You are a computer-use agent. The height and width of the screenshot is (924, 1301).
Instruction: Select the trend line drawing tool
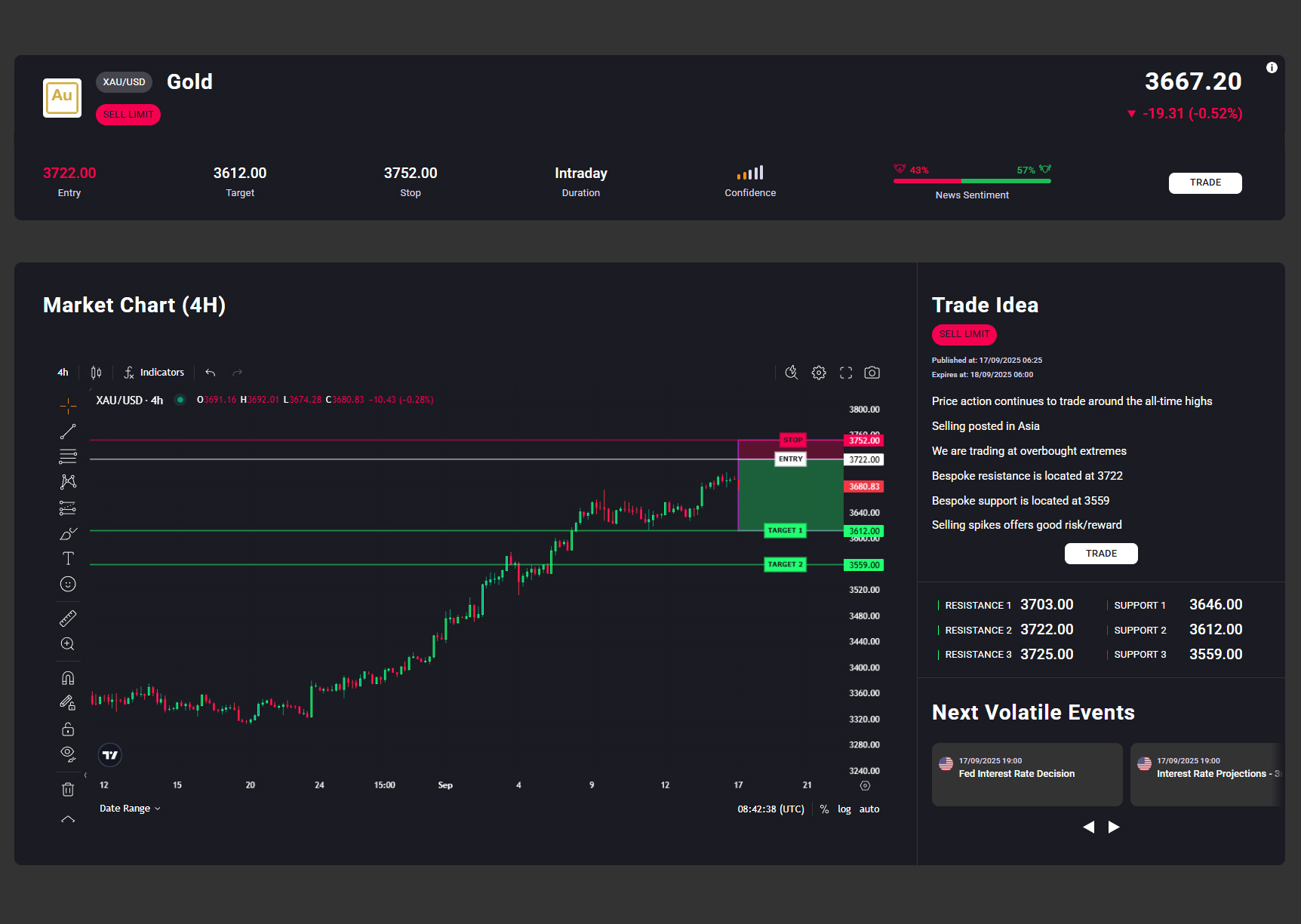[x=68, y=431]
